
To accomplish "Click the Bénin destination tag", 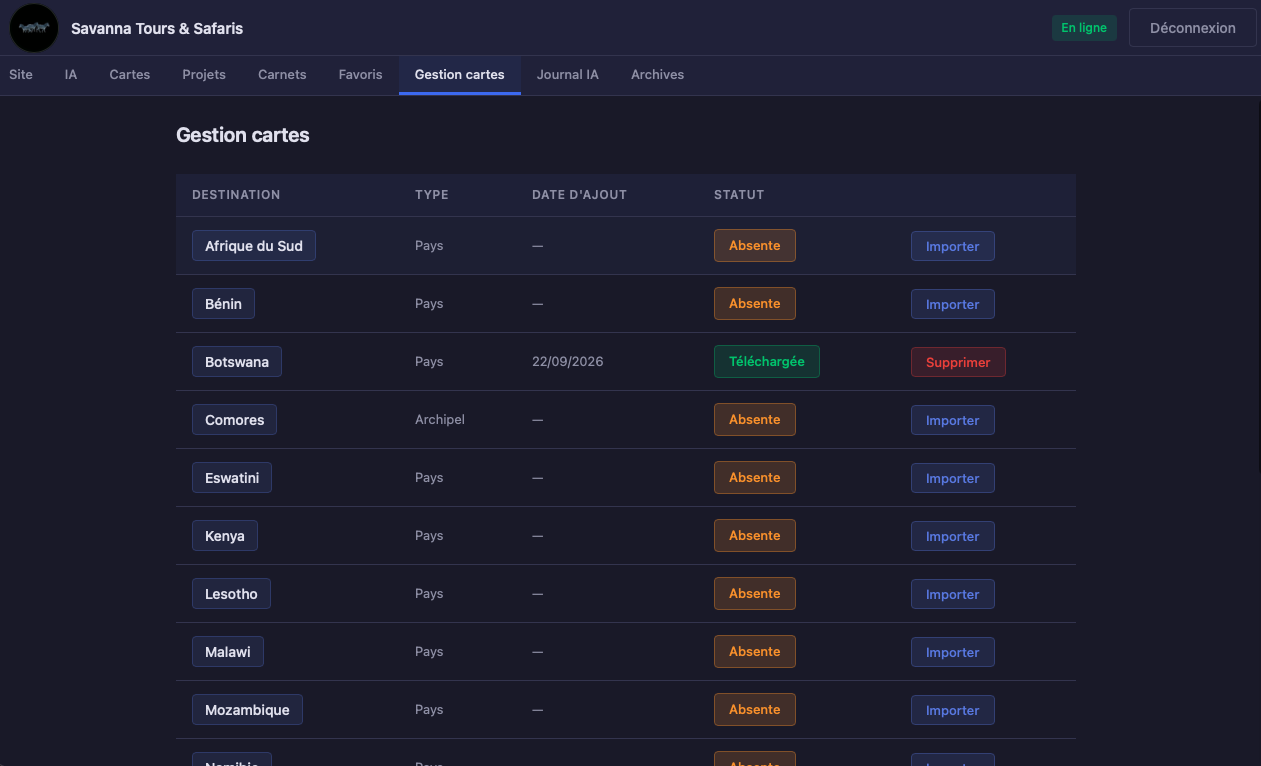I will coord(223,304).
